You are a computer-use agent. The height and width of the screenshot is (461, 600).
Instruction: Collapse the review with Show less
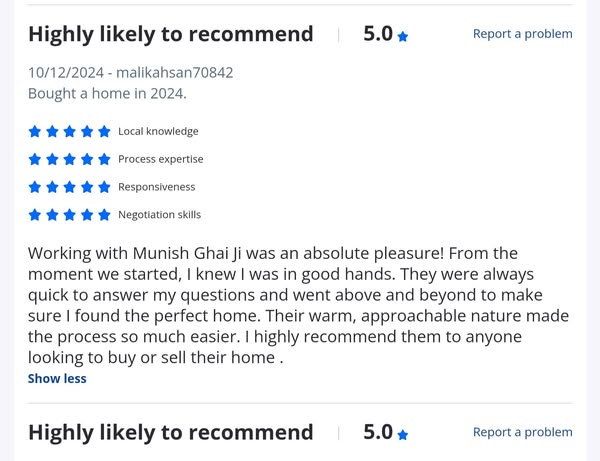pyautogui.click(x=57, y=378)
